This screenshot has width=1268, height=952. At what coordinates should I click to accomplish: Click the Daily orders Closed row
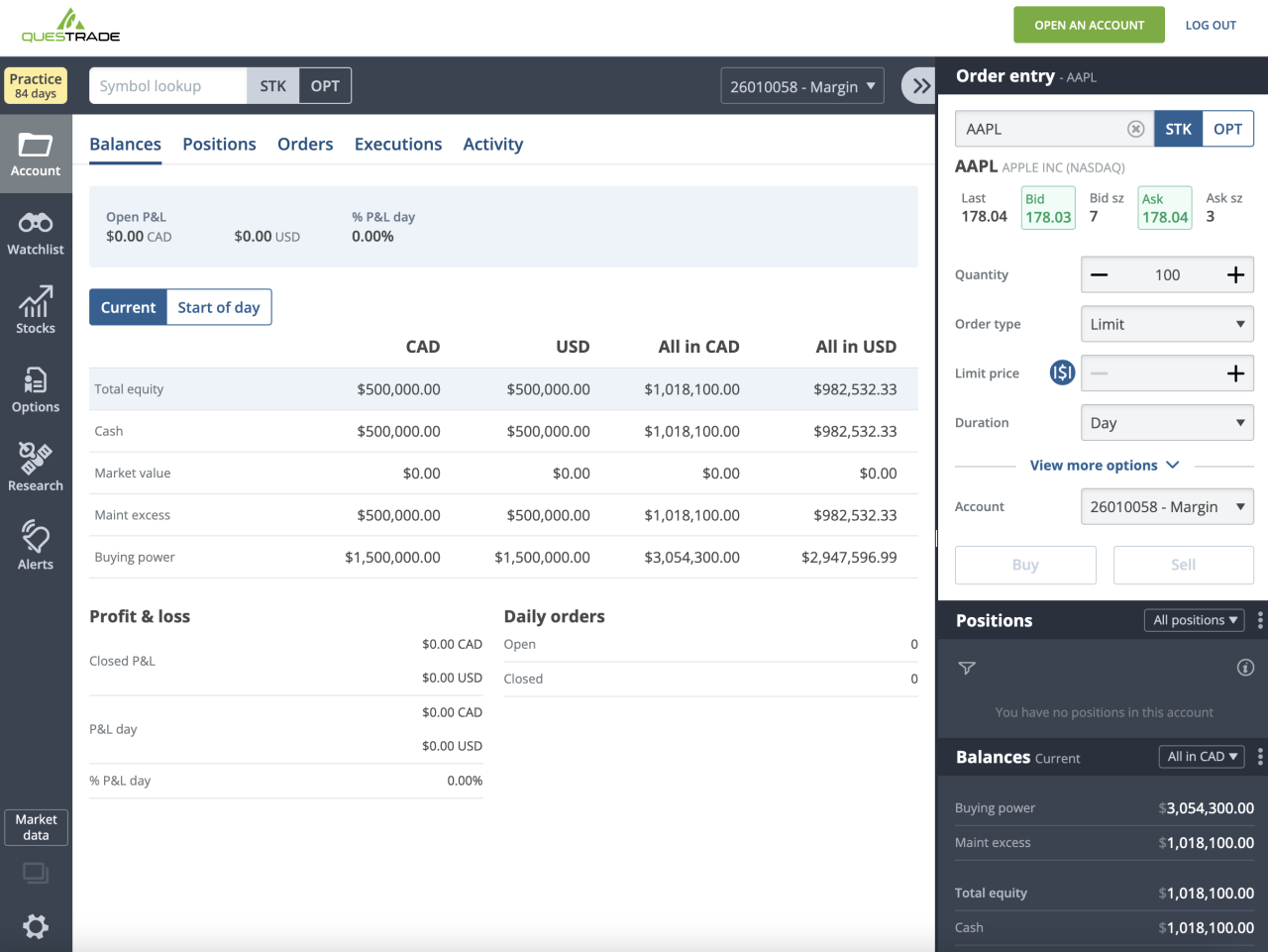(710, 679)
